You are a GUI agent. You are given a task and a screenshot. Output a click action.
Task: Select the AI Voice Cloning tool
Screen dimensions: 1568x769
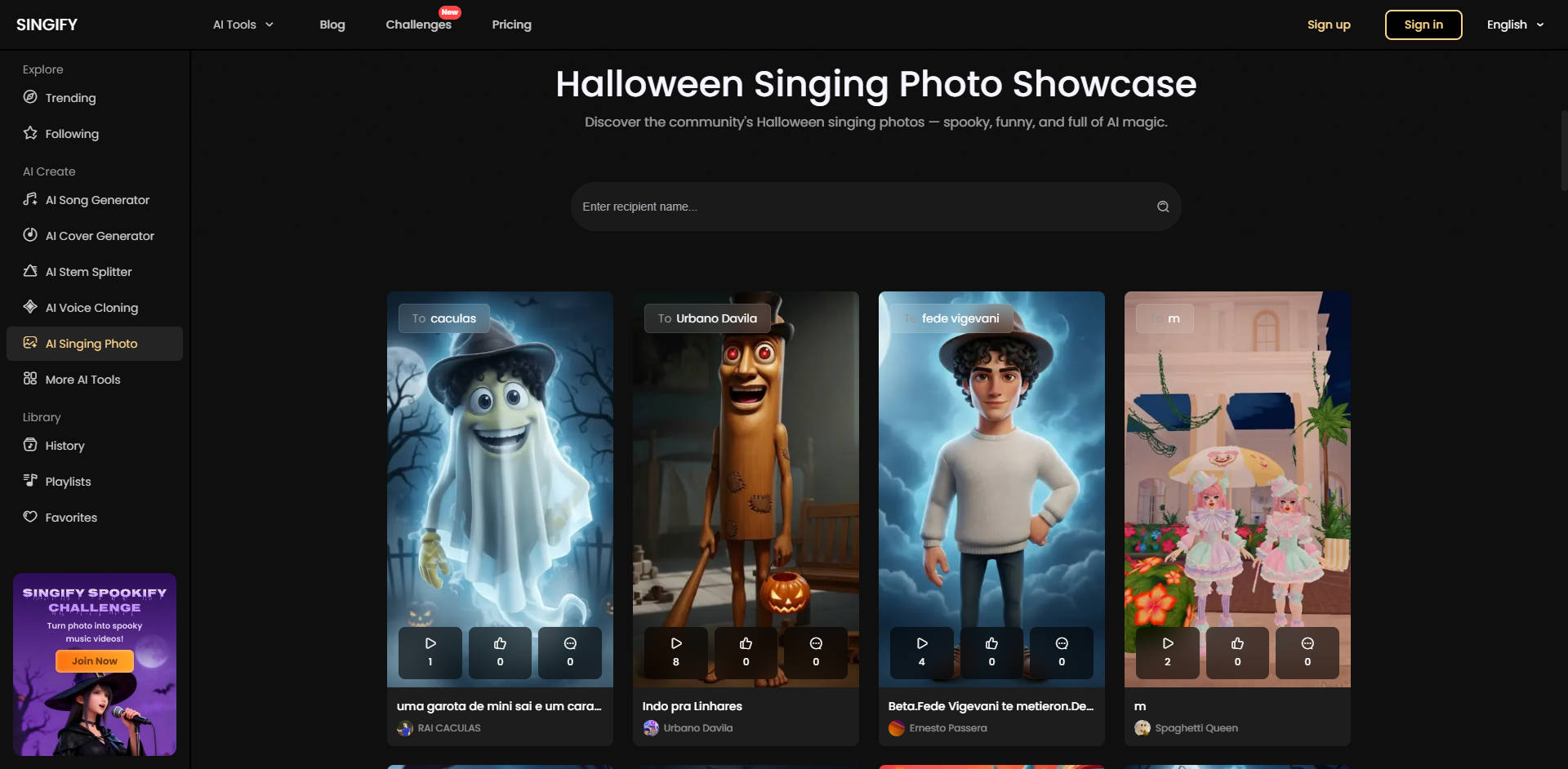[91, 308]
